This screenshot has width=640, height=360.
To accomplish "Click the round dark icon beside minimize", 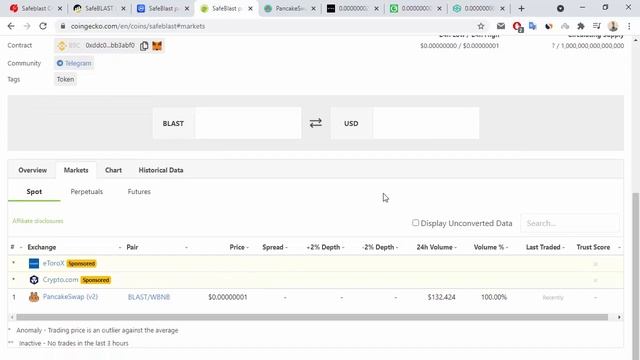I will 560,8.
